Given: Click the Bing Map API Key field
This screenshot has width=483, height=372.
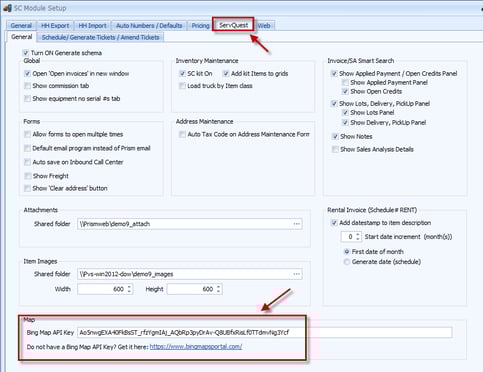Looking at the screenshot, I should [x=265, y=333].
